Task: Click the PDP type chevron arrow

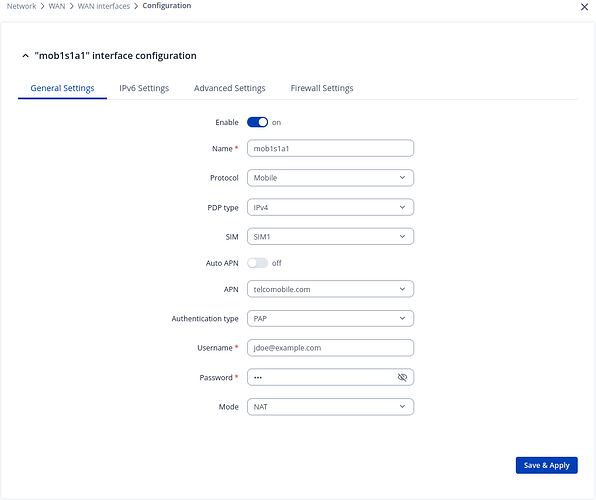Action: 402,207
